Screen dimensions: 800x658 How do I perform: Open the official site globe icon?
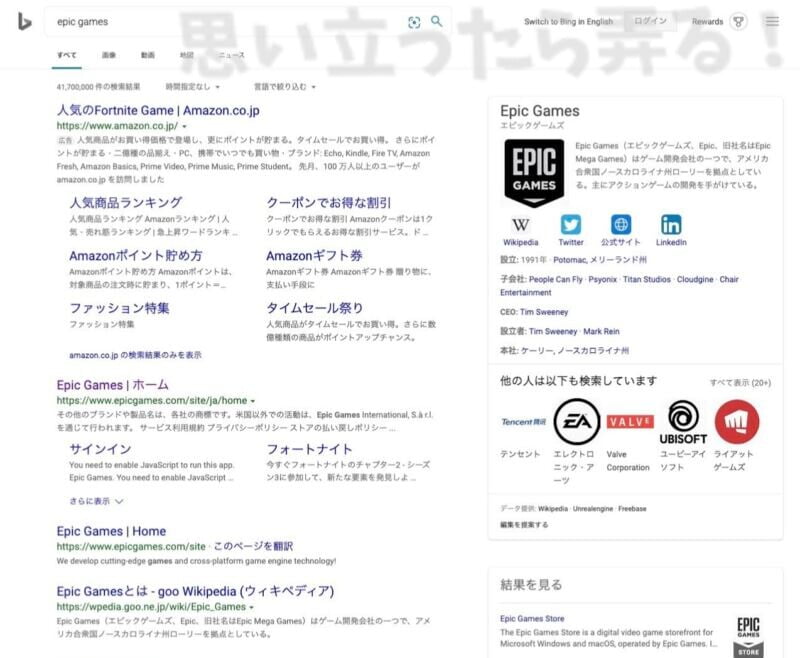point(620,224)
